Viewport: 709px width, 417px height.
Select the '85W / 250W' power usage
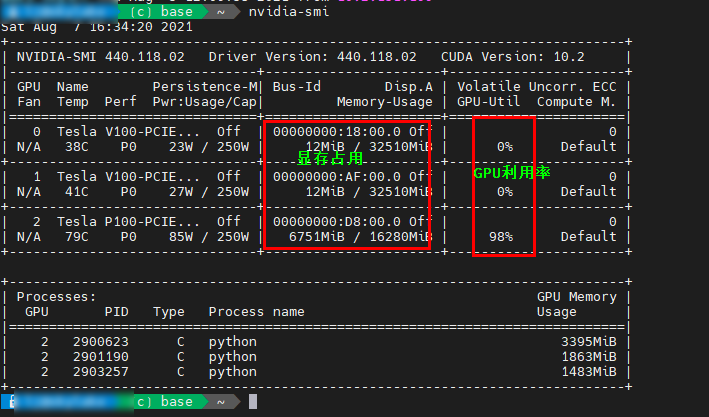tap(209, 237)
